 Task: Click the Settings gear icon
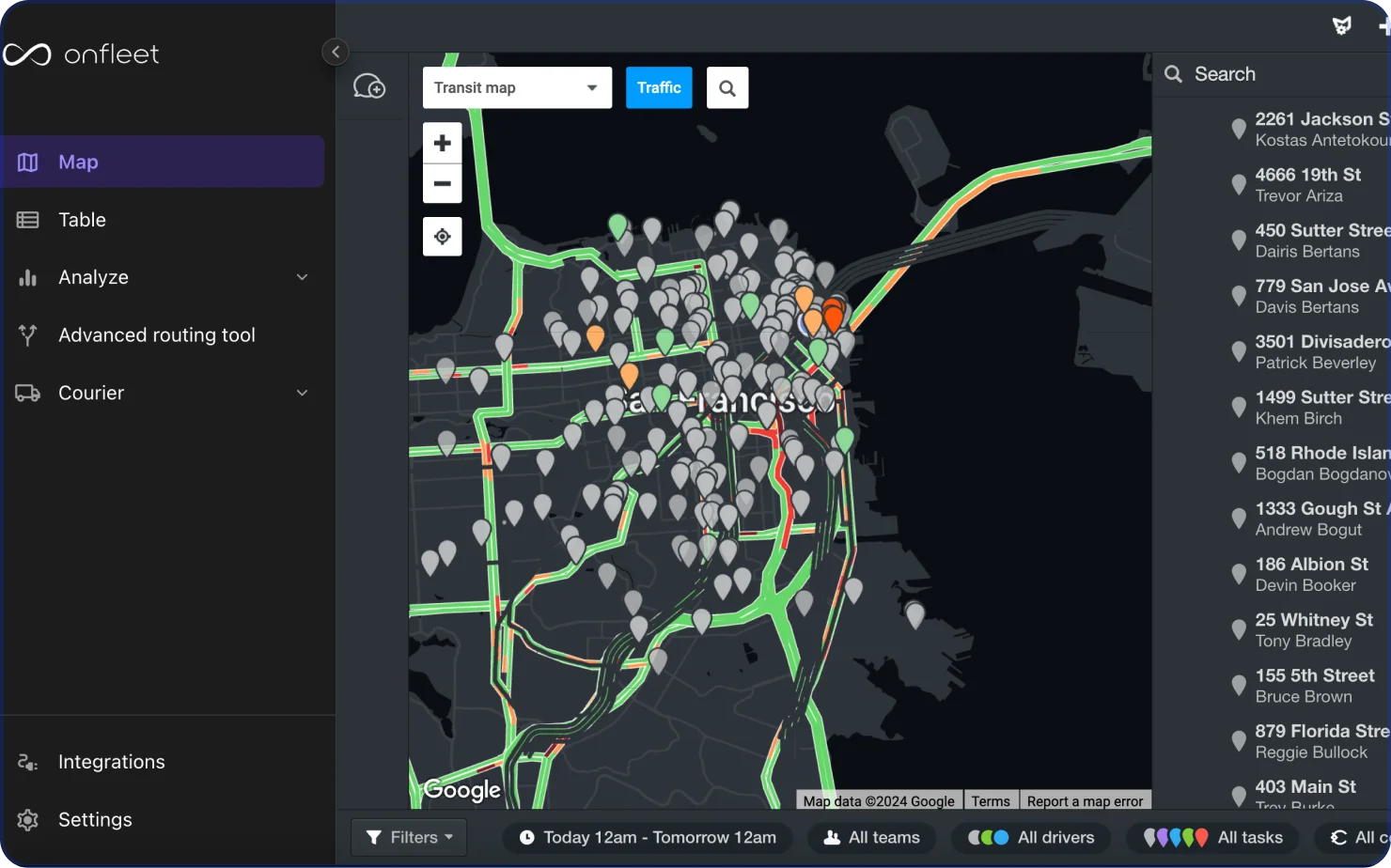pyautogui.click(x=27, y=819)
